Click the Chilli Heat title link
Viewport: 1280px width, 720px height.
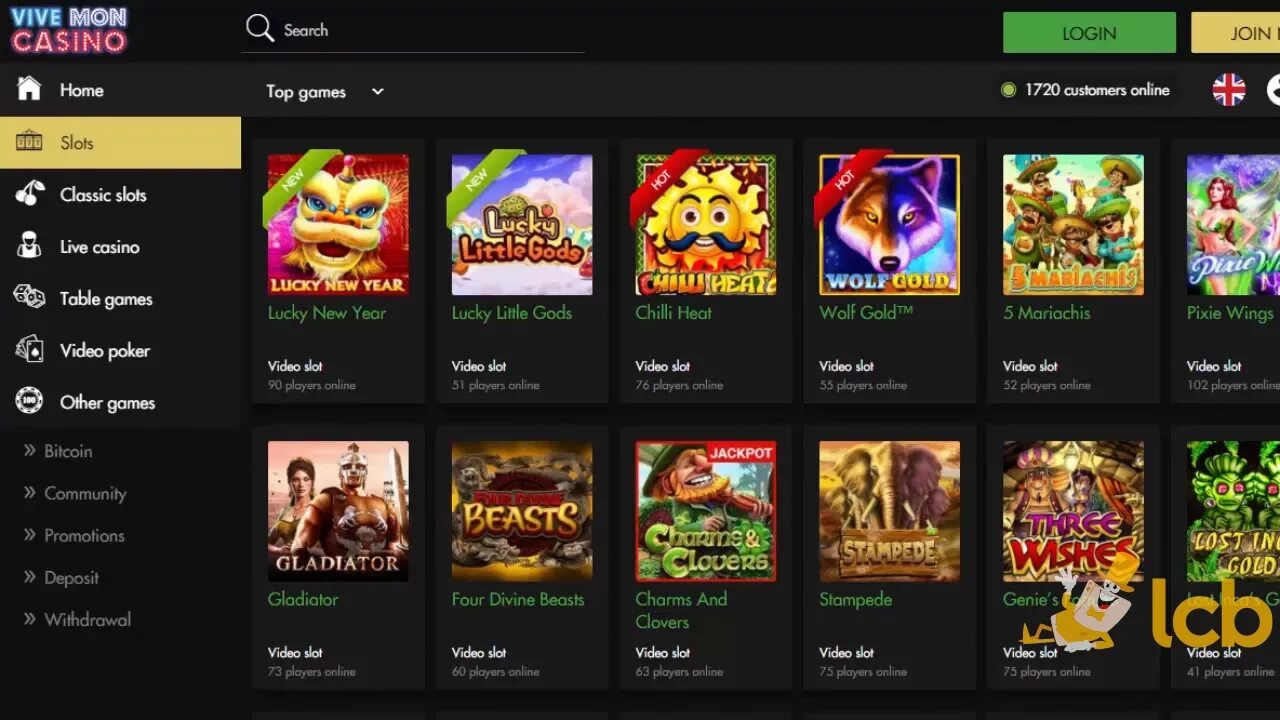(674, 313)
